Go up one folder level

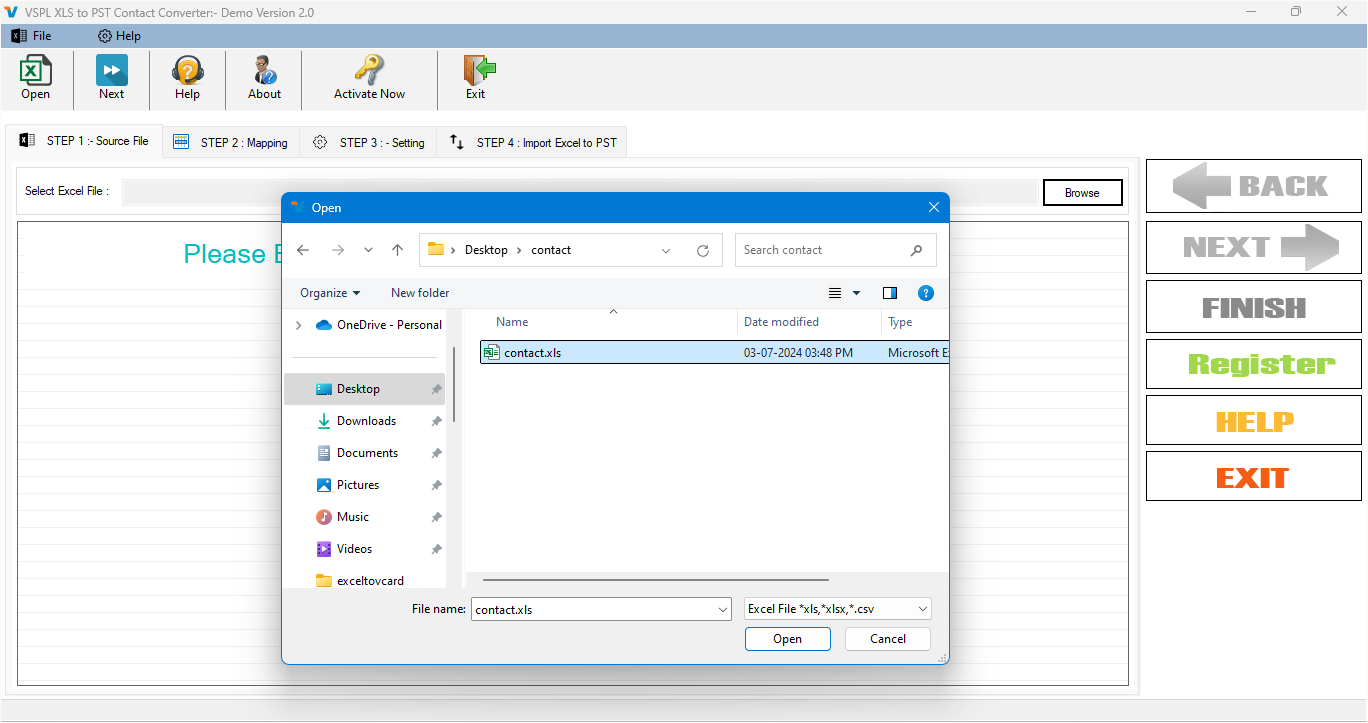tap(397, 250)
